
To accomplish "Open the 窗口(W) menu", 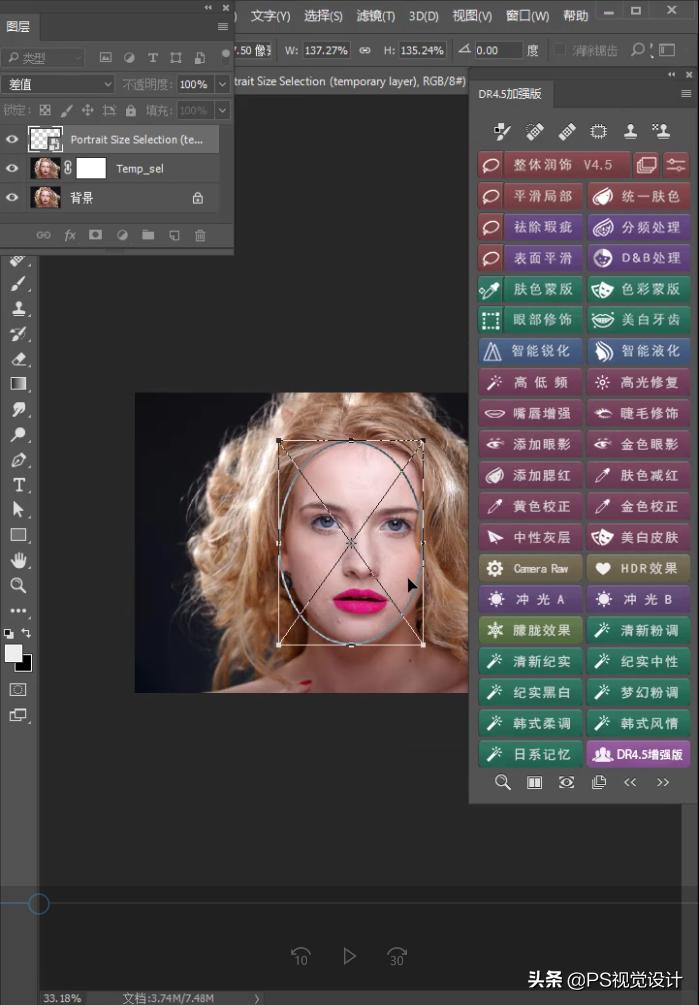I will pos(527,16).
